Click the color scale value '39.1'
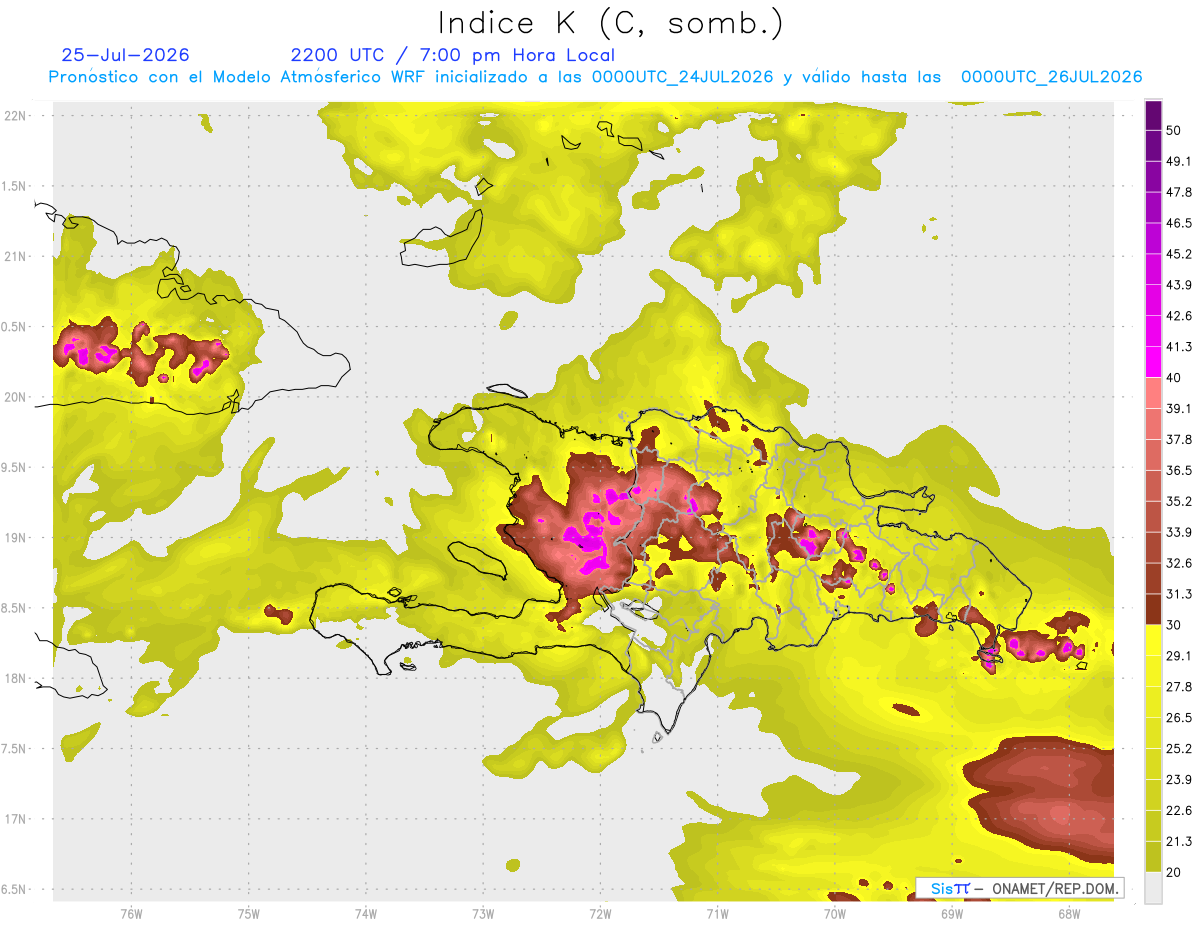This screenshot has width=1200, height=927. [1178, 409]
